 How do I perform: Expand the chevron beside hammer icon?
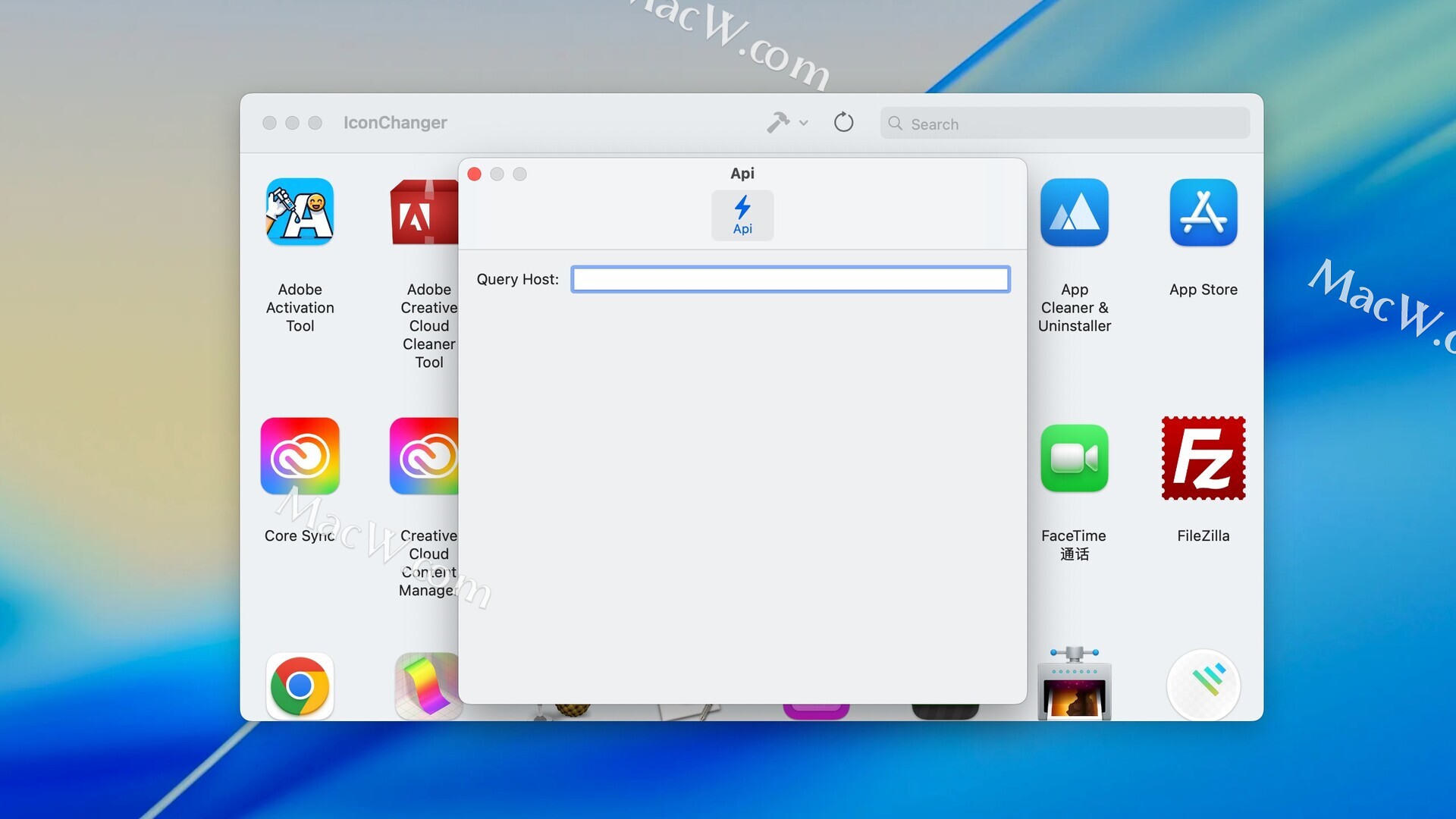804,123
